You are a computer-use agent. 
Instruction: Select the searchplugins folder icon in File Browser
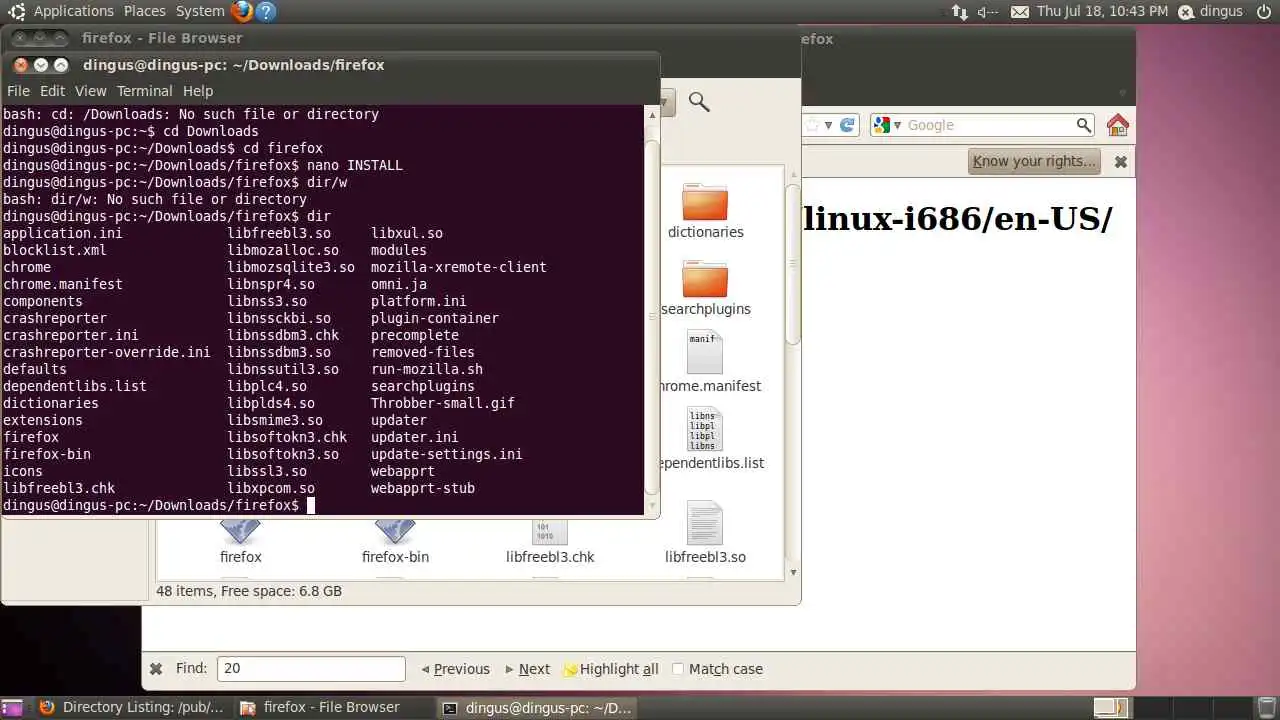point(705,278)
